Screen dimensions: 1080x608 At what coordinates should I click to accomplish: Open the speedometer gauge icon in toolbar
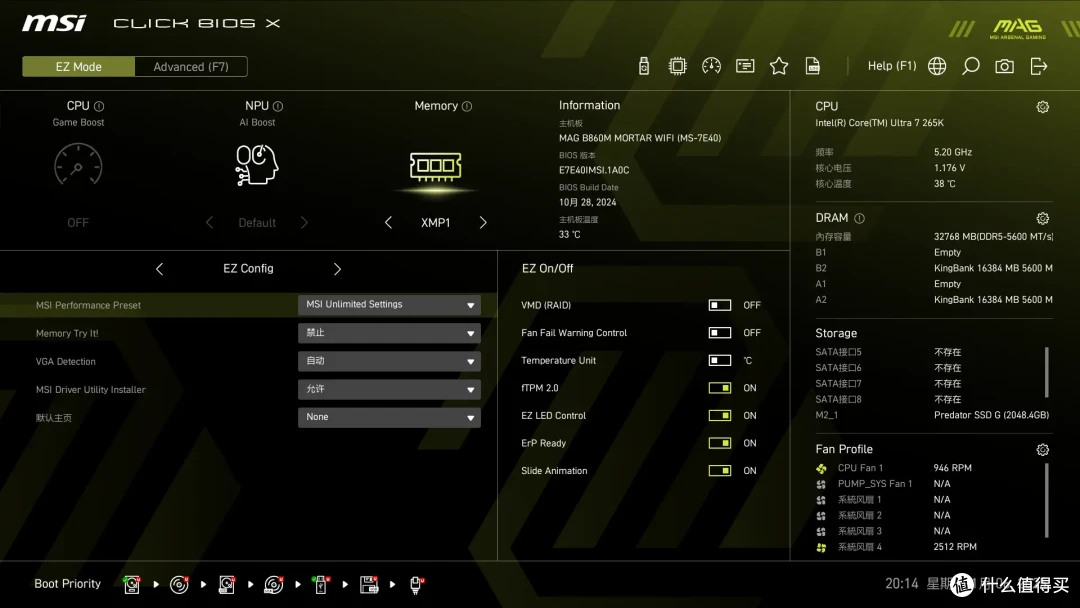click(x=712, y=66)
